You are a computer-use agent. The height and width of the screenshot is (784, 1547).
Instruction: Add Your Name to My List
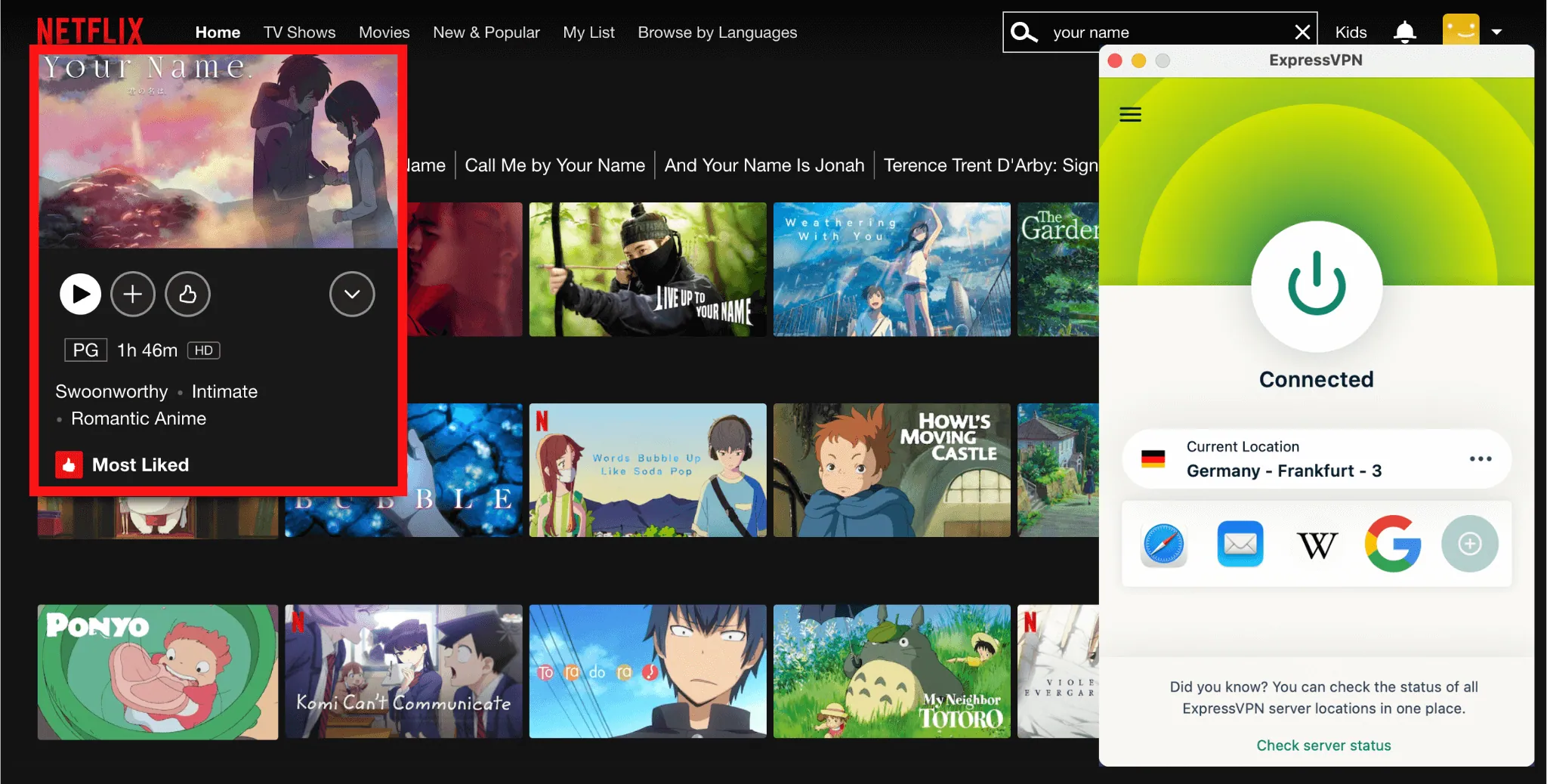tap(133, 294)
